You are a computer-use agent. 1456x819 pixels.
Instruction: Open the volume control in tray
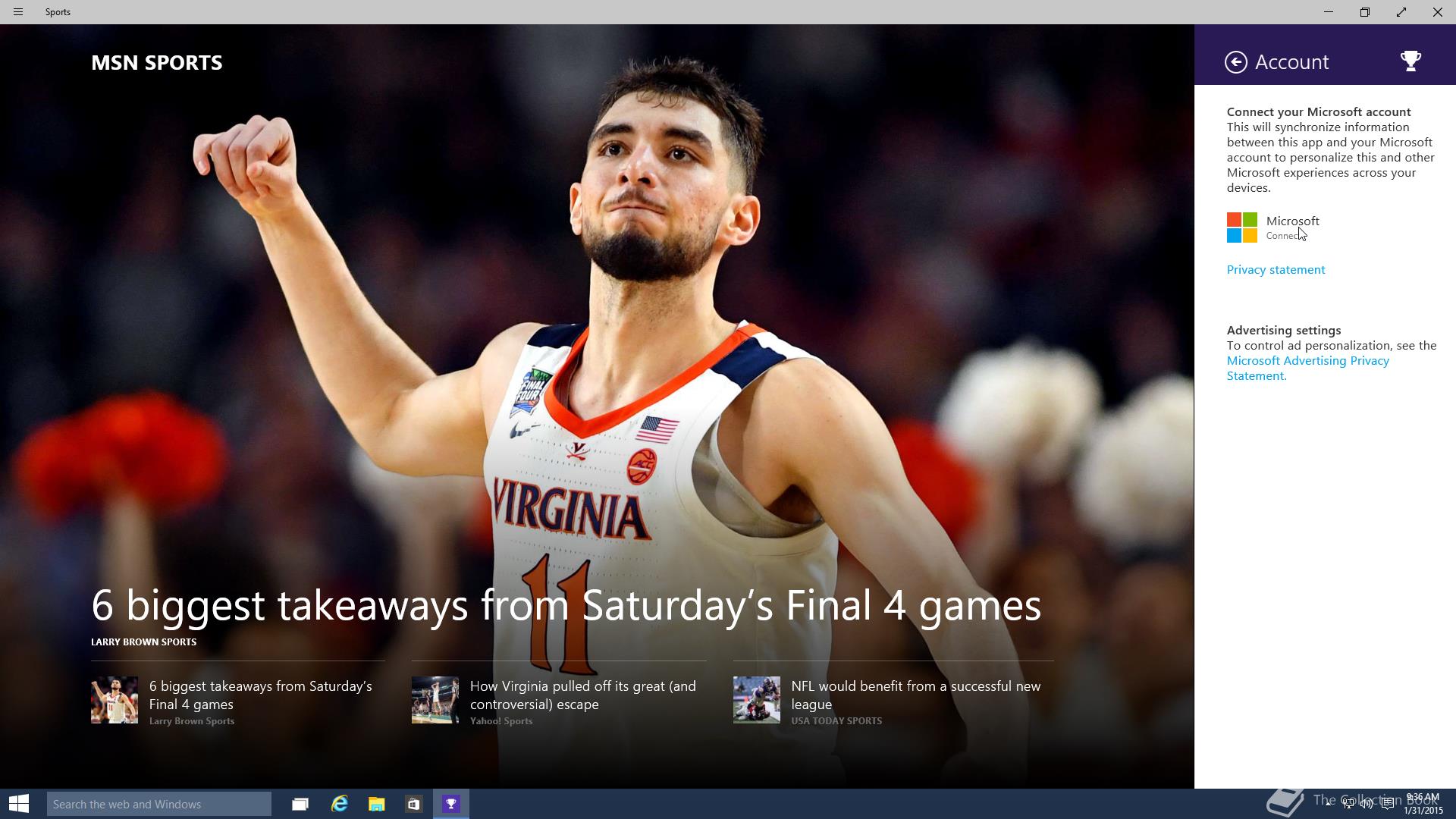1367,804
